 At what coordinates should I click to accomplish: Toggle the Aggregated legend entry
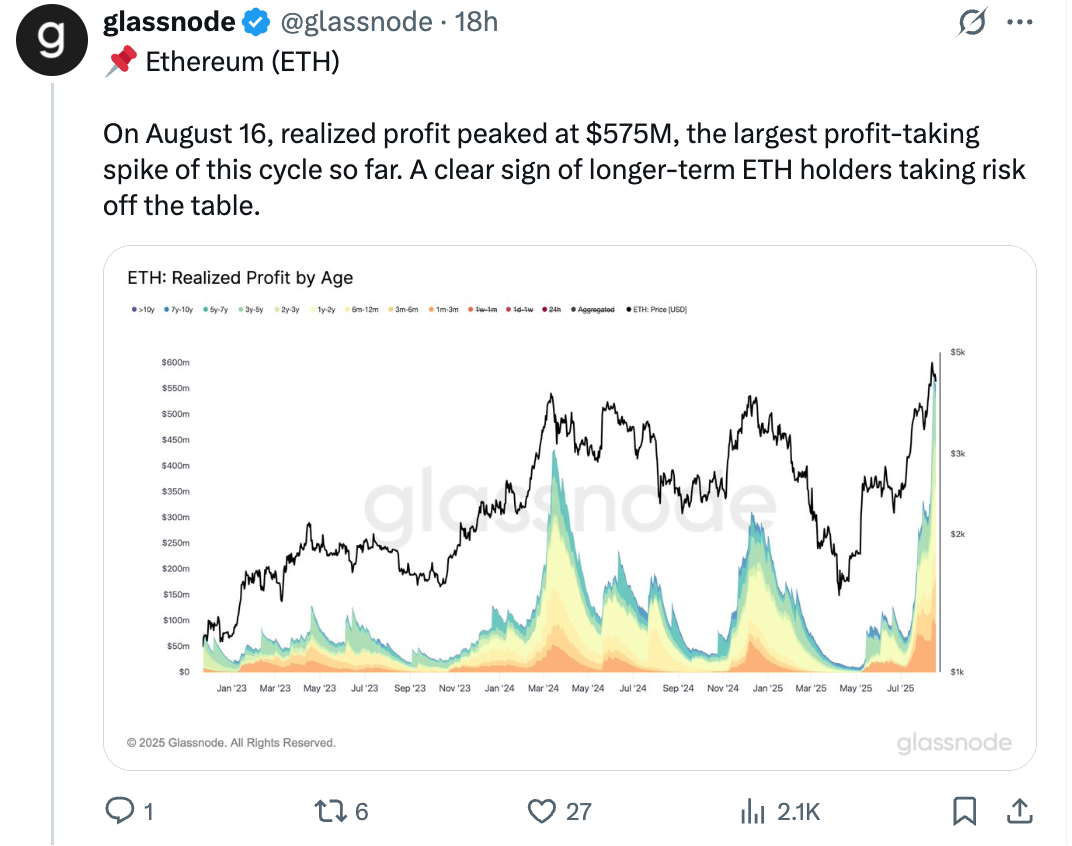pyautogui.click(x=593, y=310)
